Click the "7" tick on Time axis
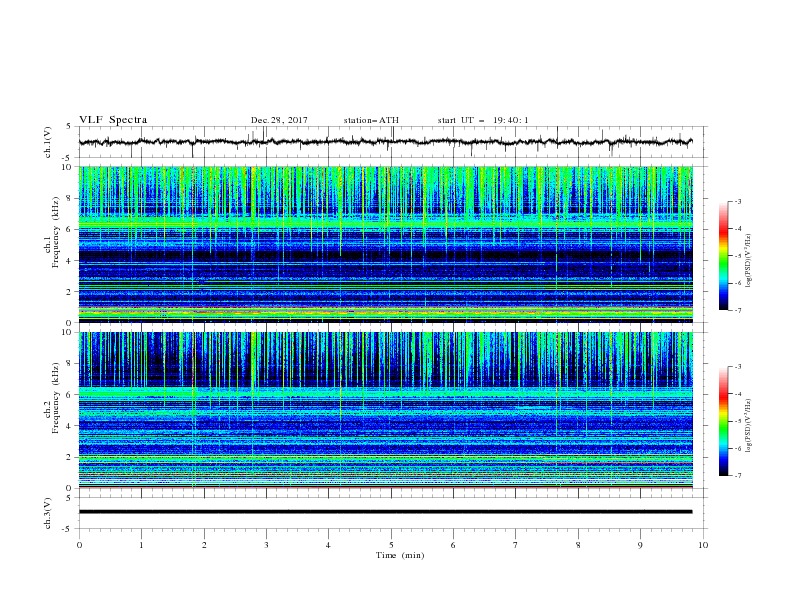Image resolution: width=792 pixels, height=612 pixels. (516, 545)
